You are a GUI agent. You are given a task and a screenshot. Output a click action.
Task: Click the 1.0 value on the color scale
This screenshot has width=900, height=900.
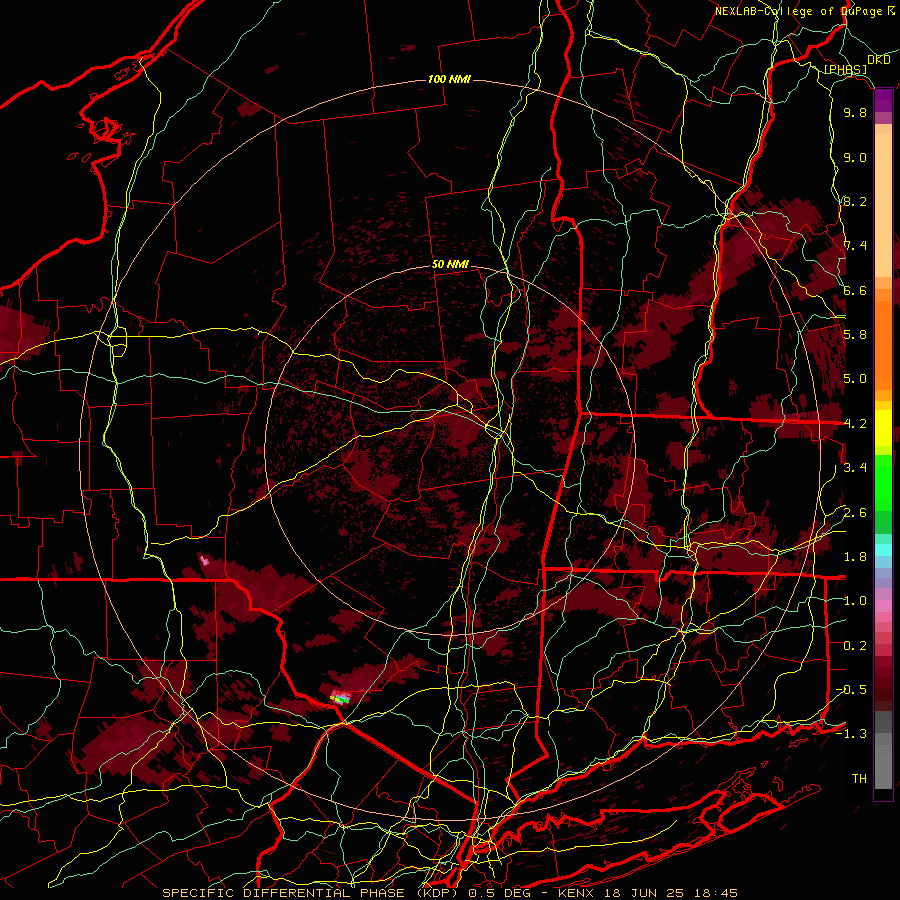click(x=855, y=601)
